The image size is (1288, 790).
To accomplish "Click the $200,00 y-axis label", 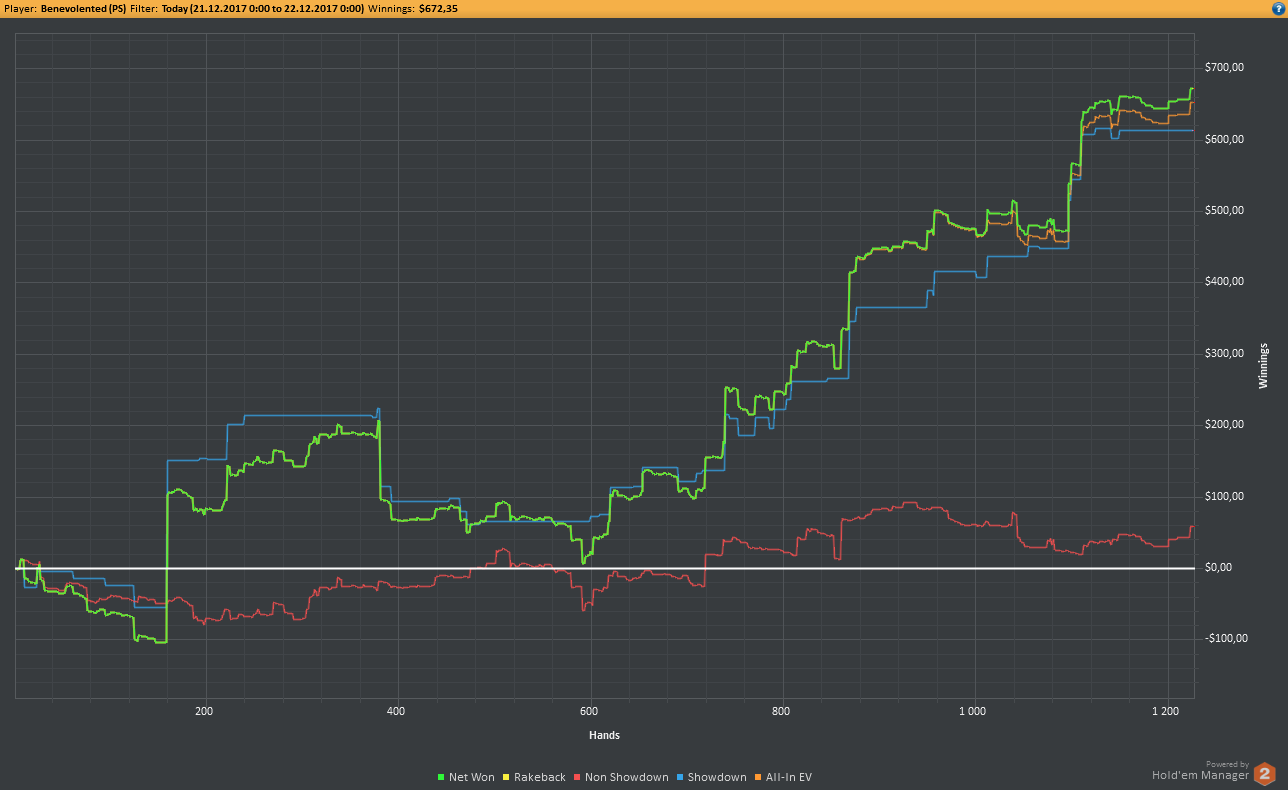I will (x=1224, y=425).
